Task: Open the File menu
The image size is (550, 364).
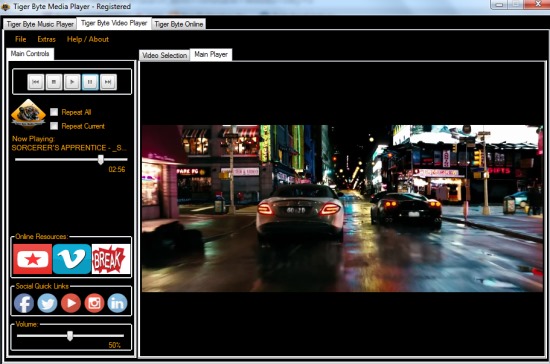Action: [21, 39]
